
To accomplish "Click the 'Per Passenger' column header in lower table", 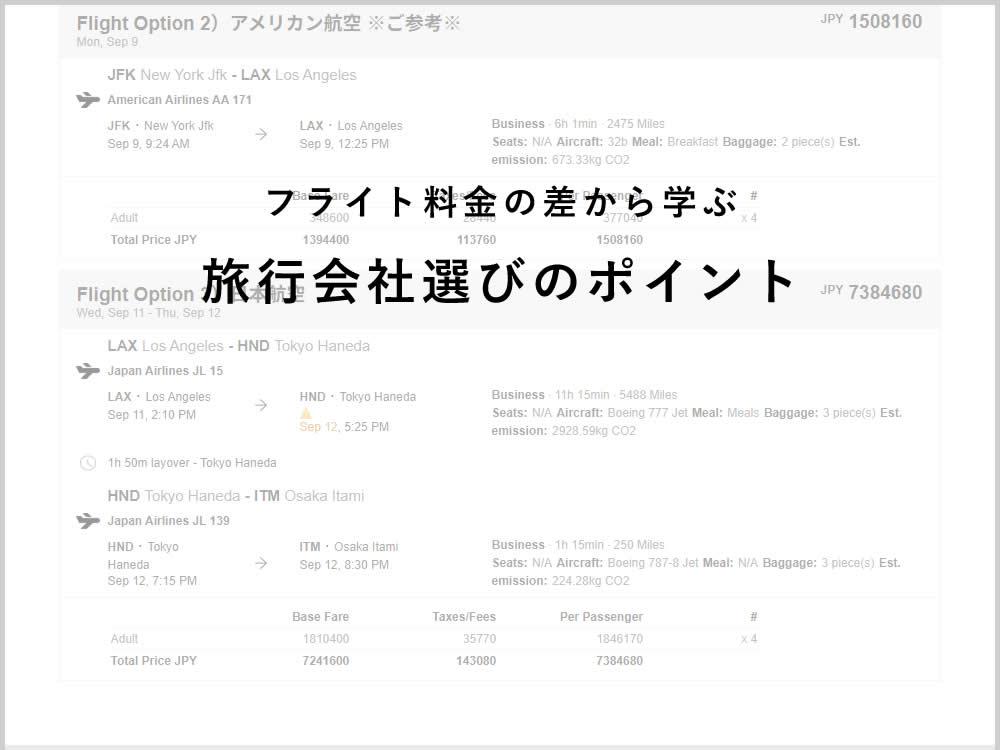I will (x=601, y=617).
